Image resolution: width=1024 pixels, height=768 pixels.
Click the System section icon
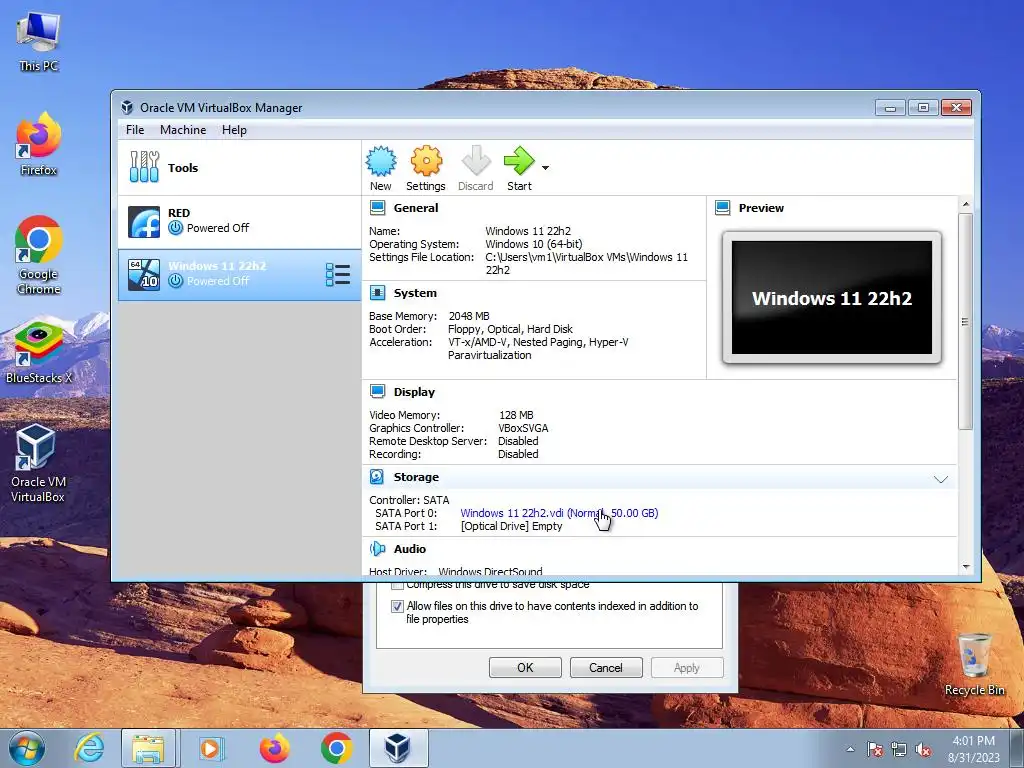(377, 293)
